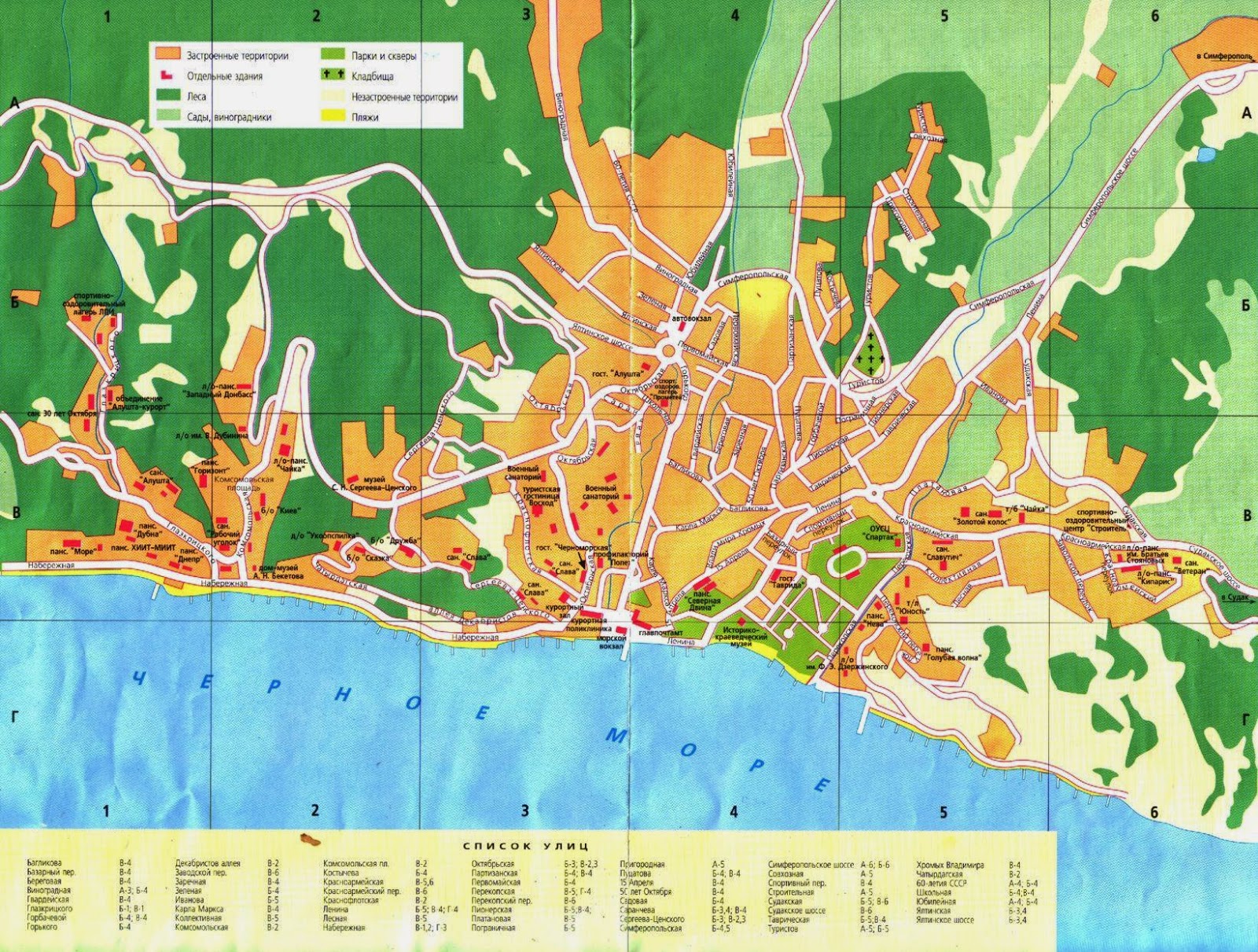Click the red "Отдельные здания" building symbol in legend
The image size is (1258, 952).
pos(167,75)
